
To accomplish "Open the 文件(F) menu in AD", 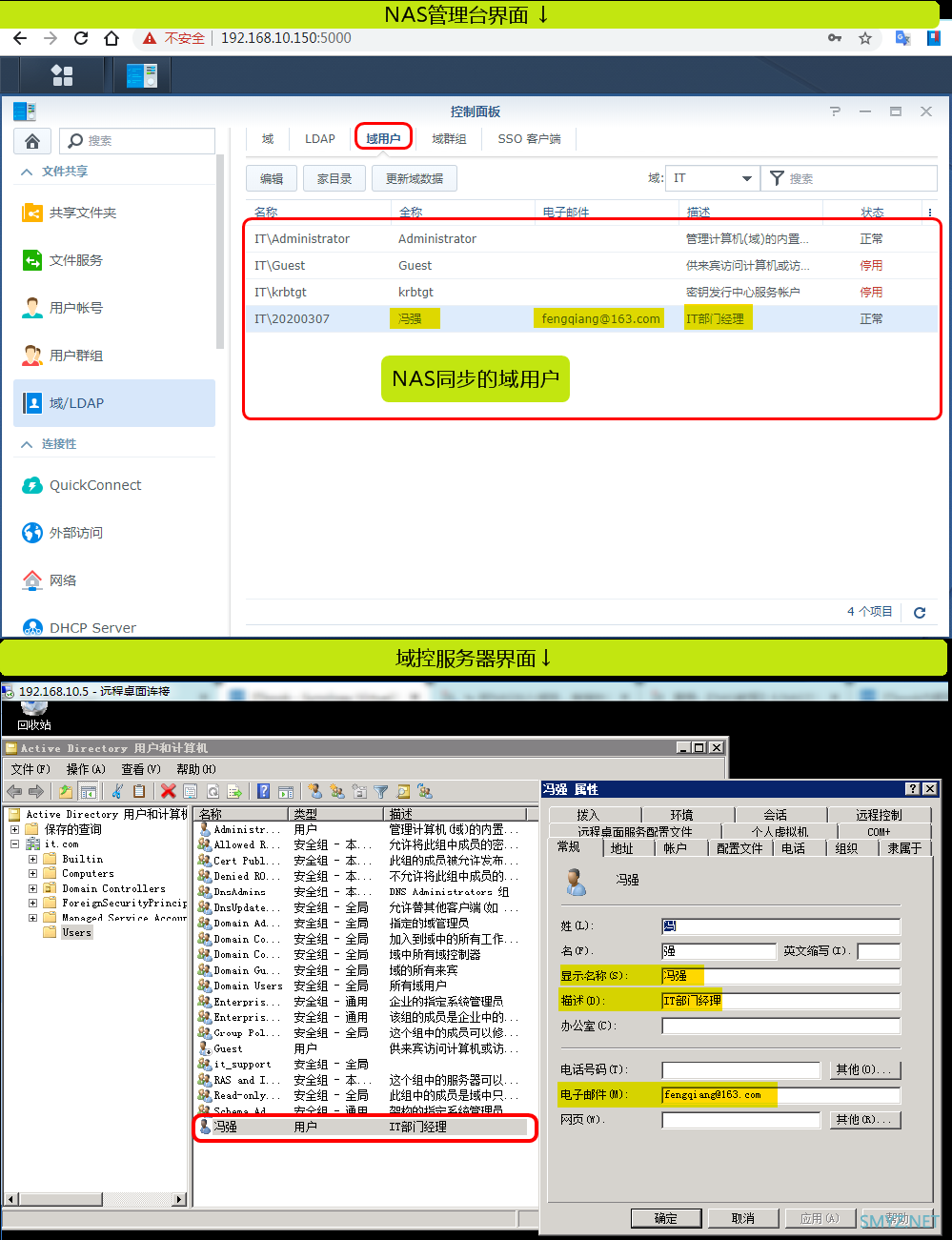I will pos(30,769).
